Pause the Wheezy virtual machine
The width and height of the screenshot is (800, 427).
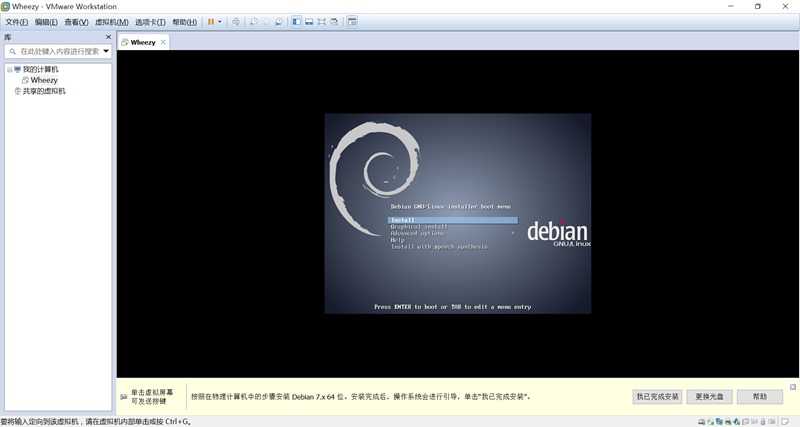point(211,22)
